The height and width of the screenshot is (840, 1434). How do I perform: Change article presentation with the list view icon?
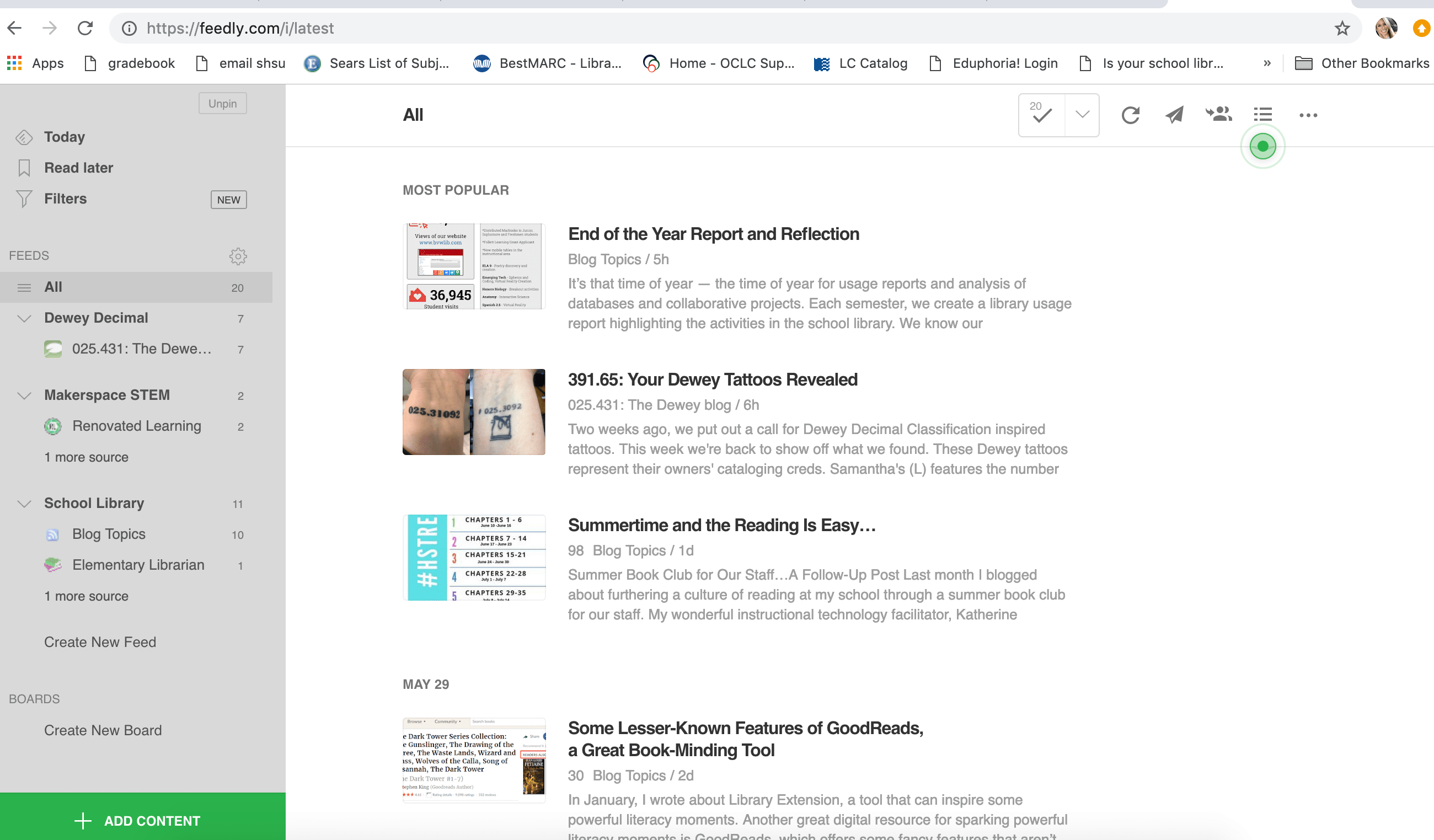pyautogui.click(x=1262, y=114)
